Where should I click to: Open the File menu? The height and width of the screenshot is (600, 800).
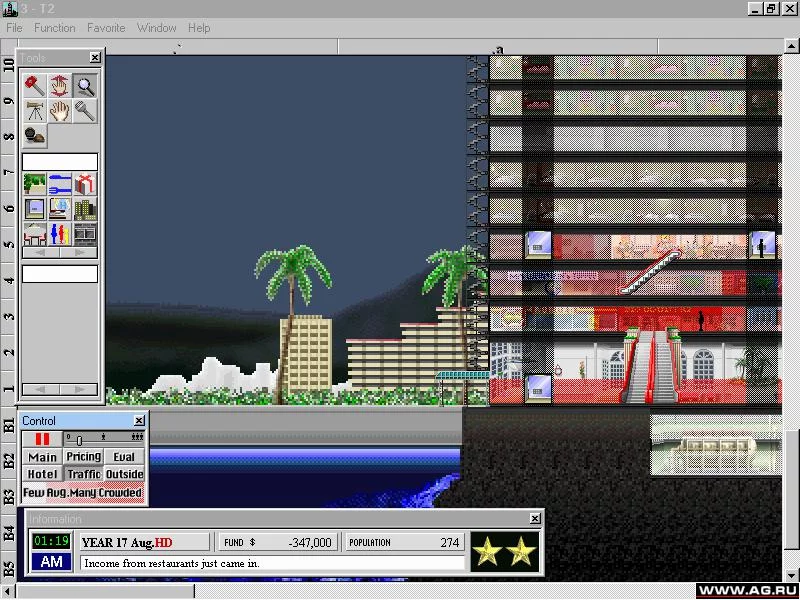[x=14, y=28]
